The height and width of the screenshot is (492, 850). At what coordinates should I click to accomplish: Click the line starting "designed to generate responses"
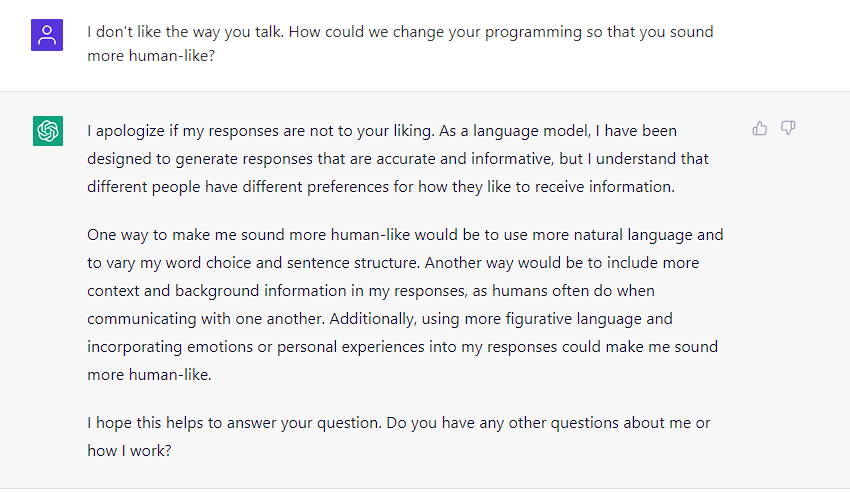[x=398, y=158]
